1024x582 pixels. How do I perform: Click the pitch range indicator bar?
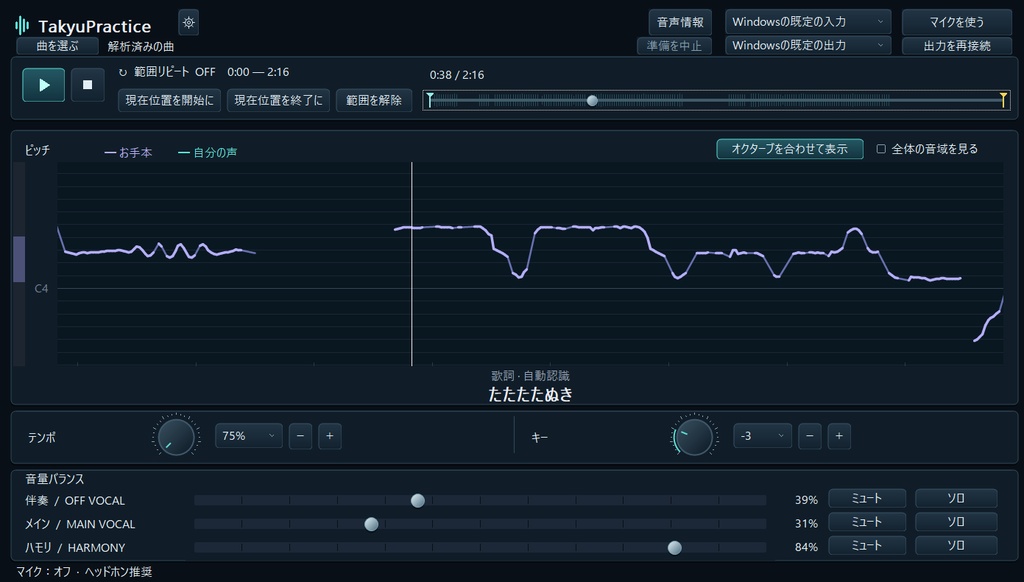tap(19, 259)
